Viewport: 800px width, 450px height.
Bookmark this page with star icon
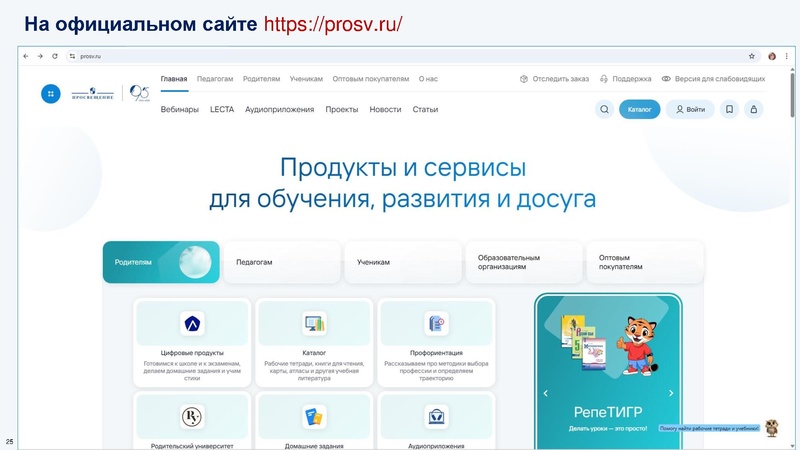(x=752, y=56)
